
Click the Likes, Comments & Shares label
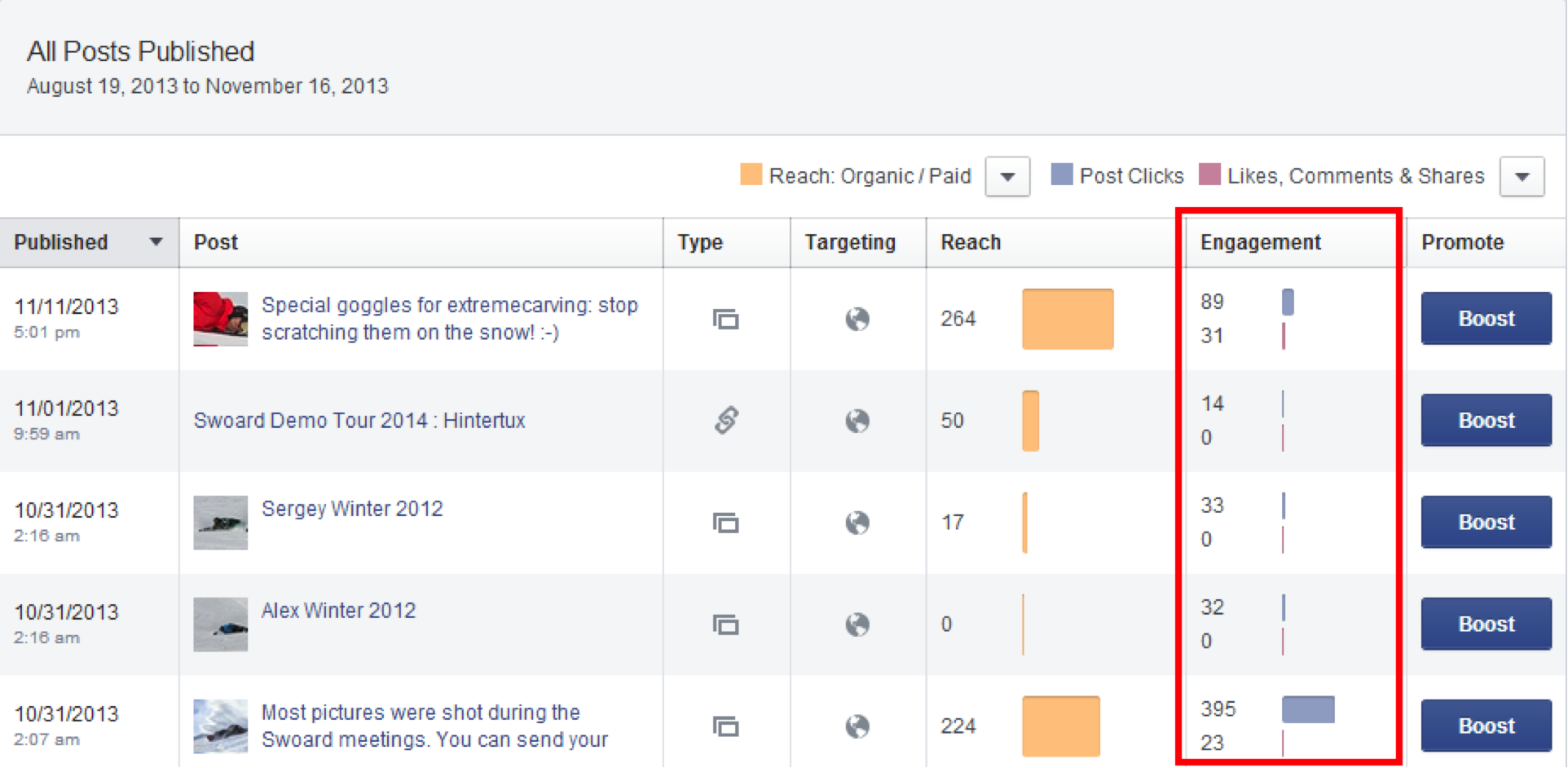[x=1356, y=176]
